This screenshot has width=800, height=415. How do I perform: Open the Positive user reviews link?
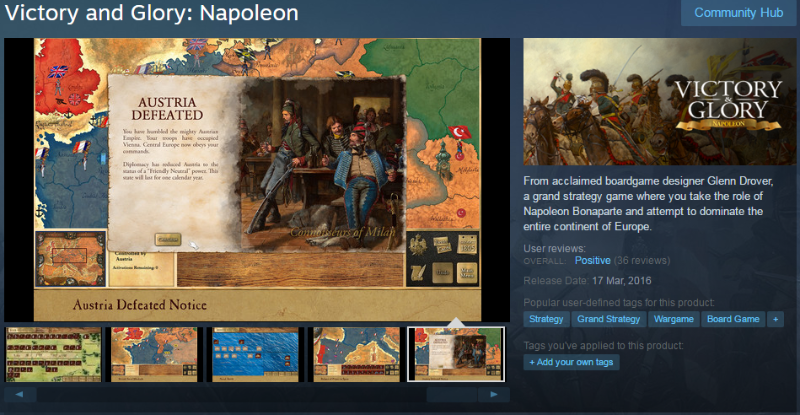(x=592, y=260)
